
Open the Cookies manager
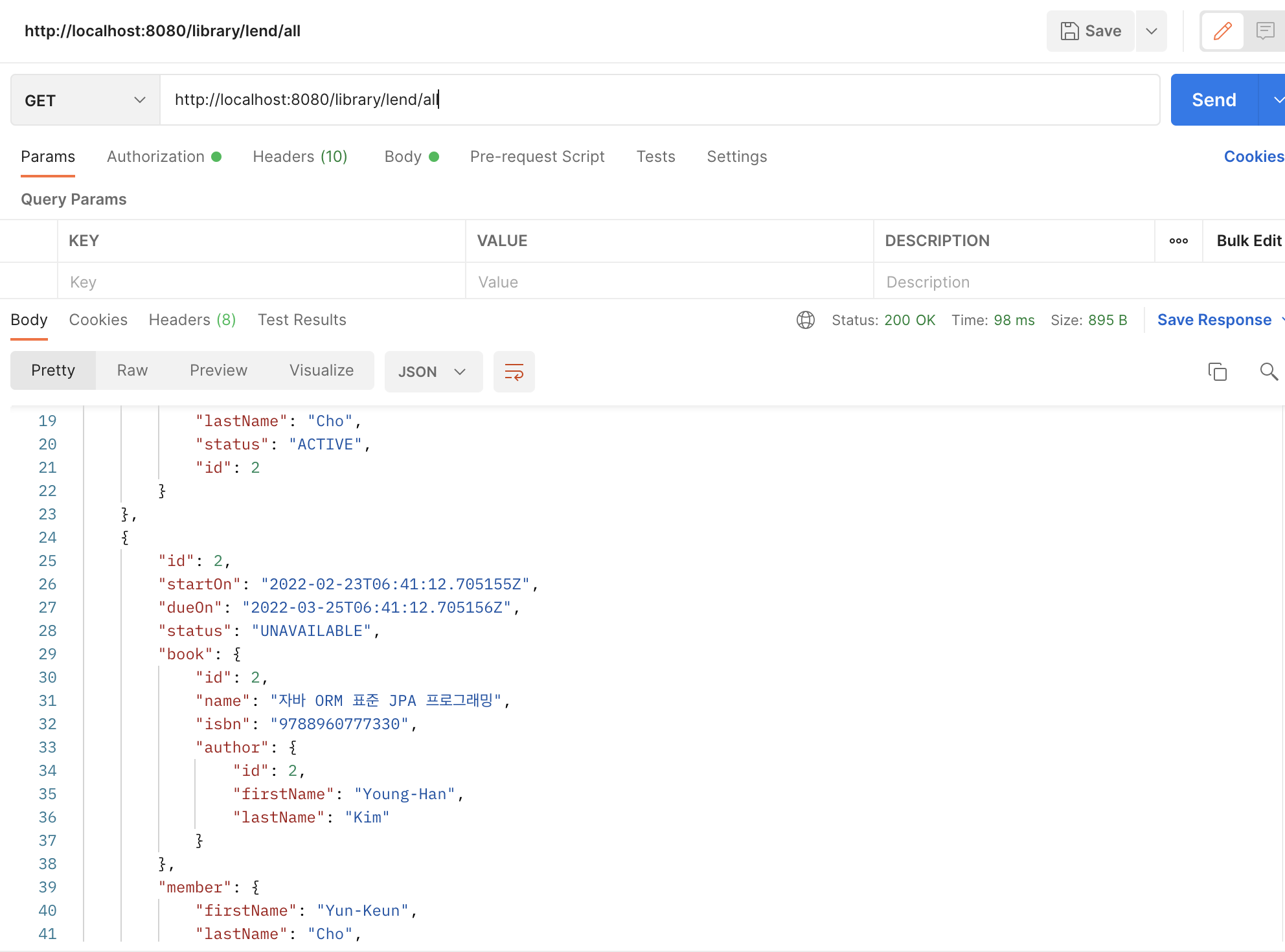[x=1253, y=156]
